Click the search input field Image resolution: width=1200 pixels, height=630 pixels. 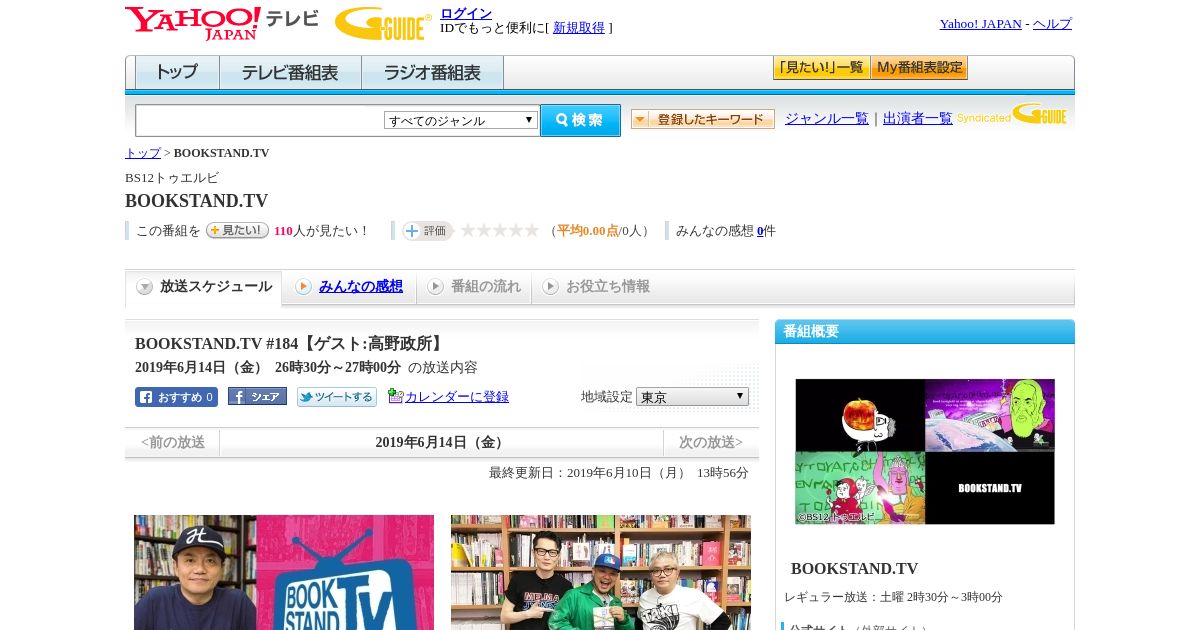(x=260, y=120)
